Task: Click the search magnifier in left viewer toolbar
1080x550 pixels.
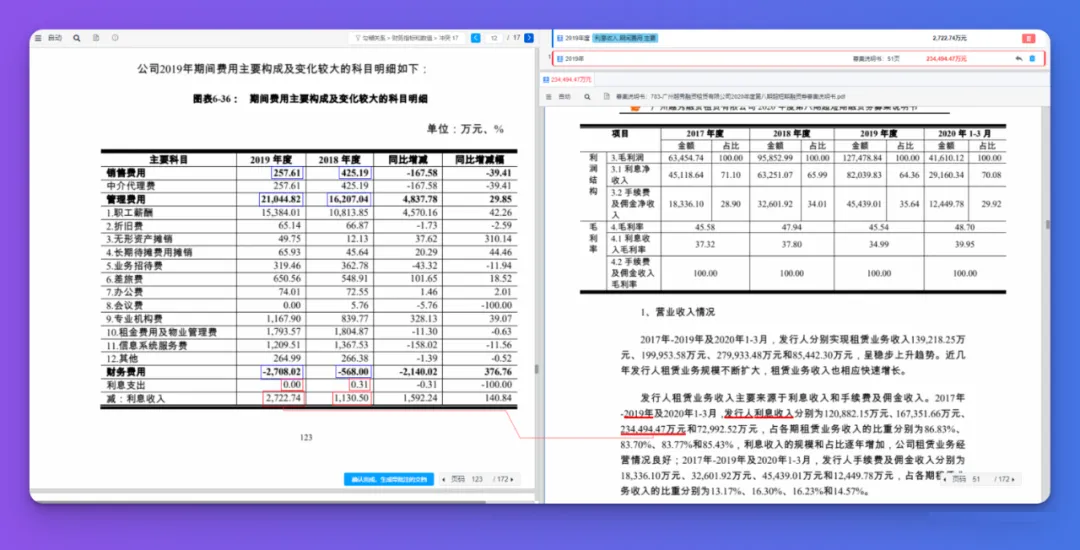Action: click(x=76, y=38)
